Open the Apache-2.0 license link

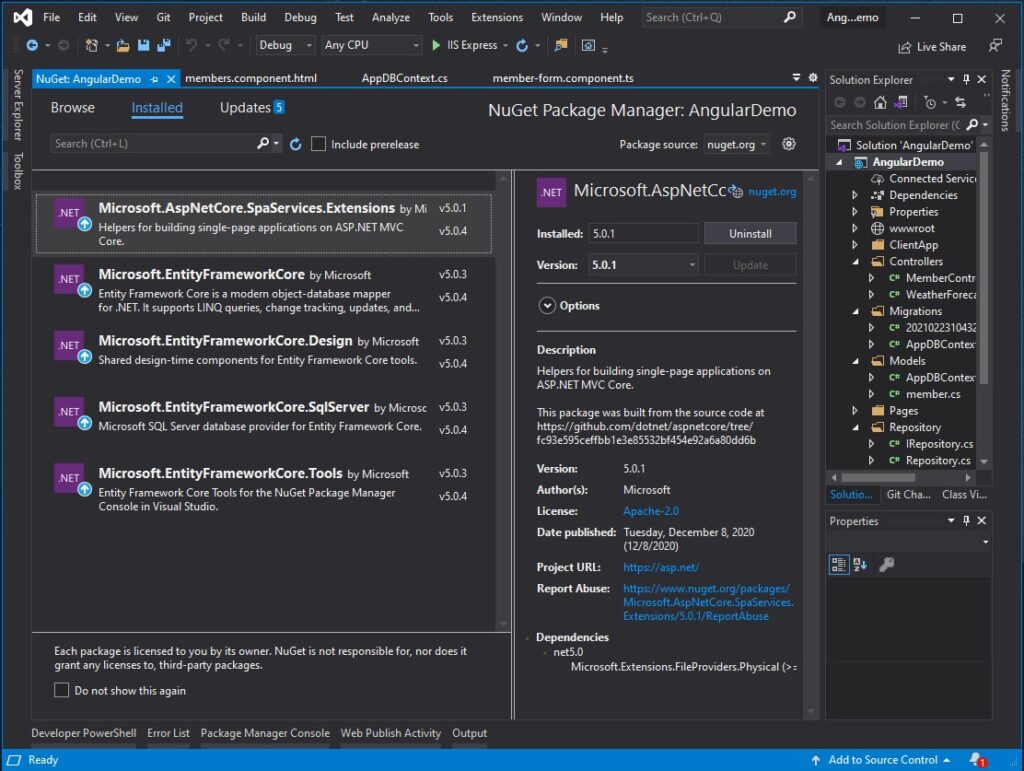coord(650,511)
